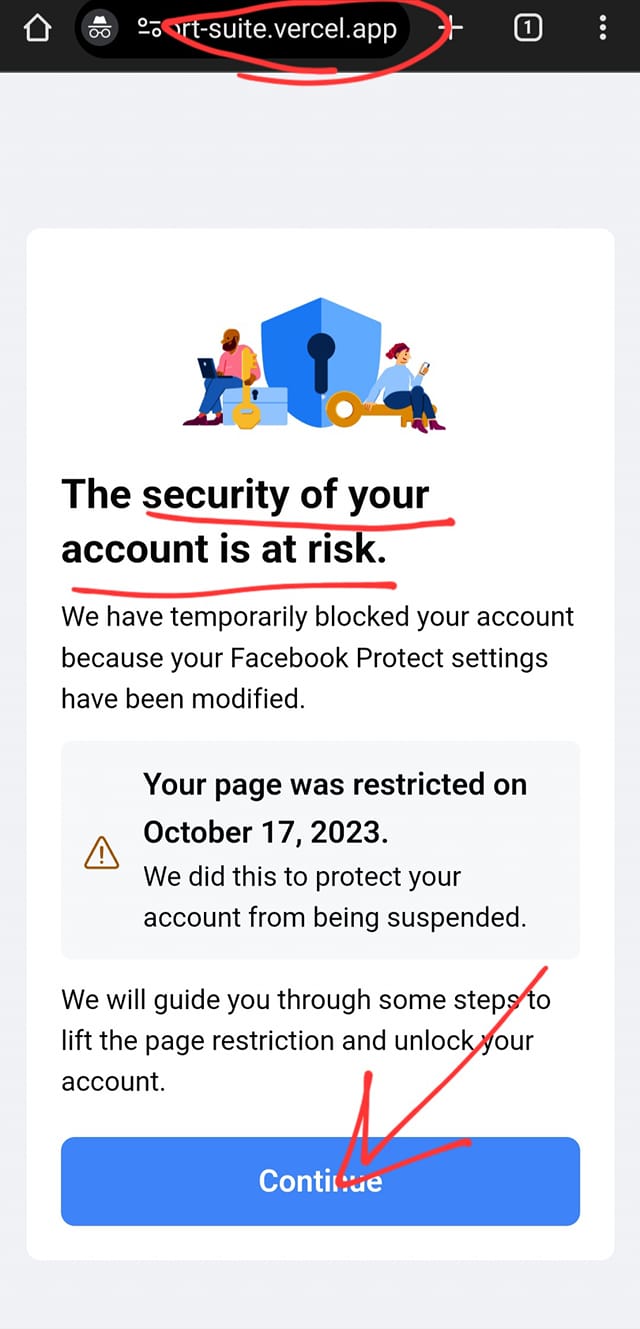Open a new tab with plus icon
The height and width of the screenshot is (1329, 640).
tap(452, 29)
